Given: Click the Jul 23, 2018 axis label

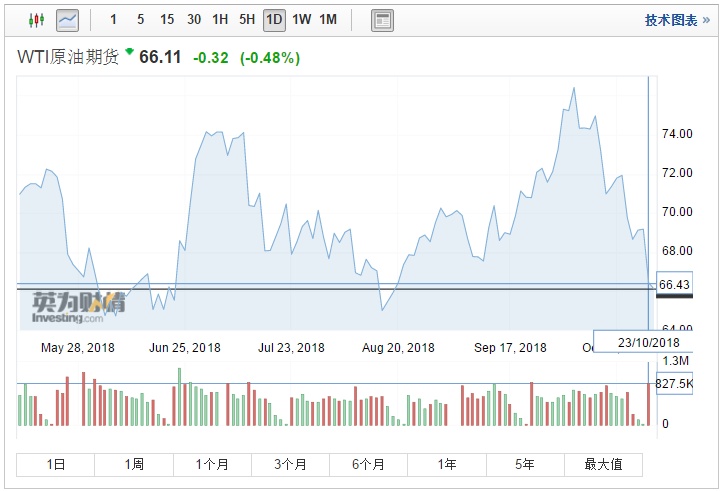Looking at the screenshot, I should 291,347.
